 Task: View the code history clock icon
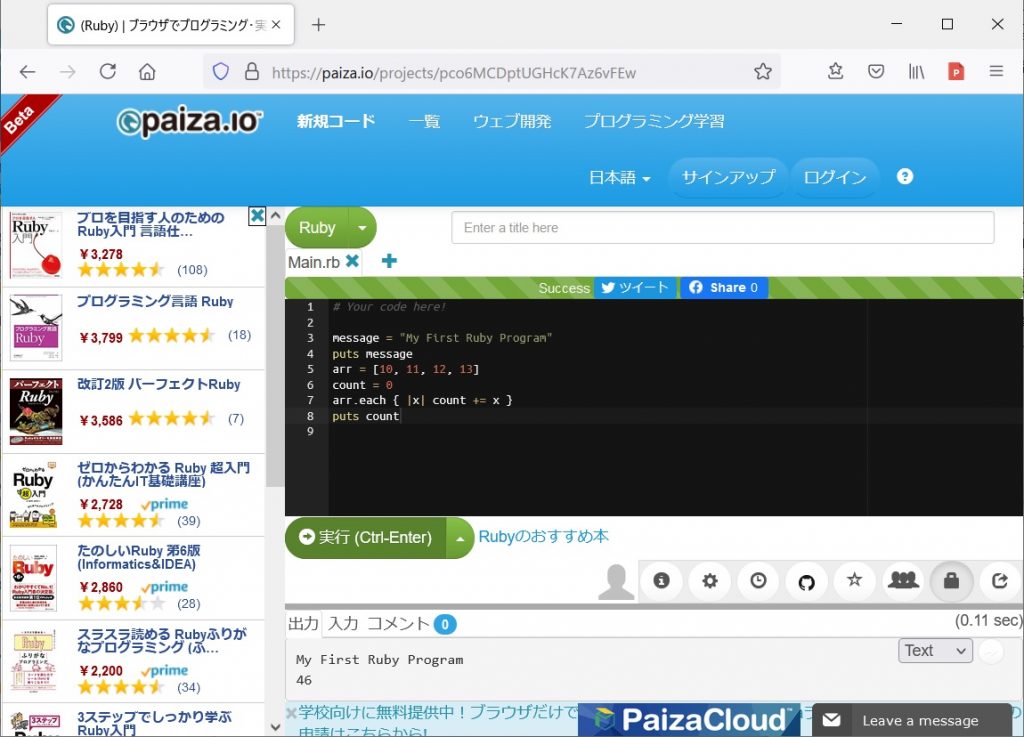757,581
